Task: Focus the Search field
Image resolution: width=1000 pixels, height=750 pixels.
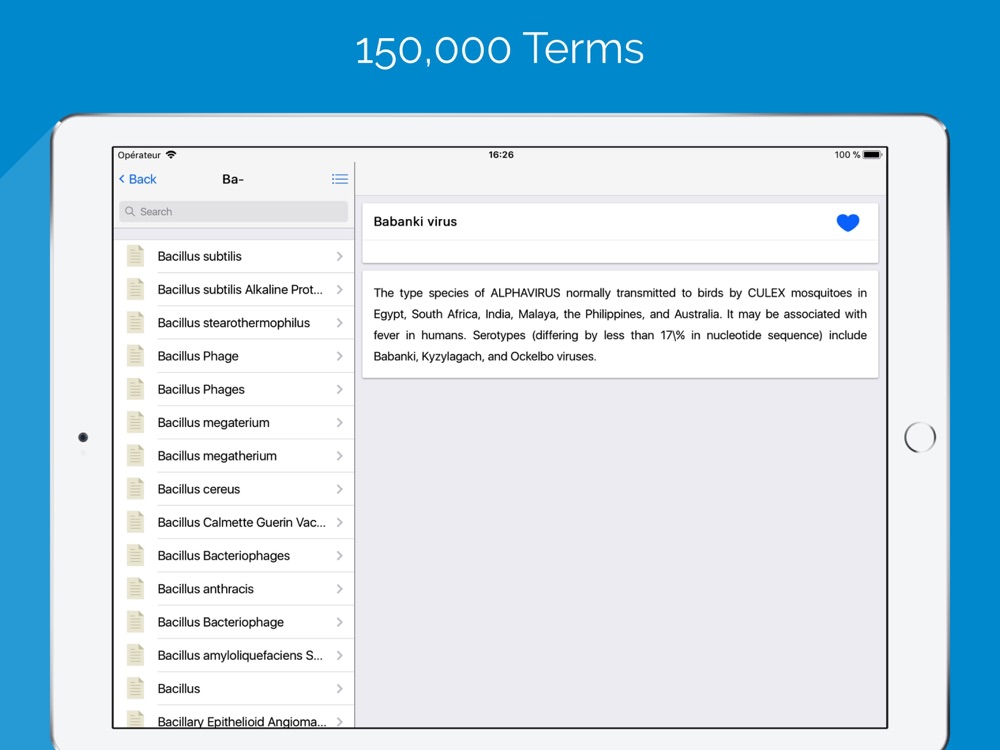Action: pyautogui.click(x=233, y=212)
